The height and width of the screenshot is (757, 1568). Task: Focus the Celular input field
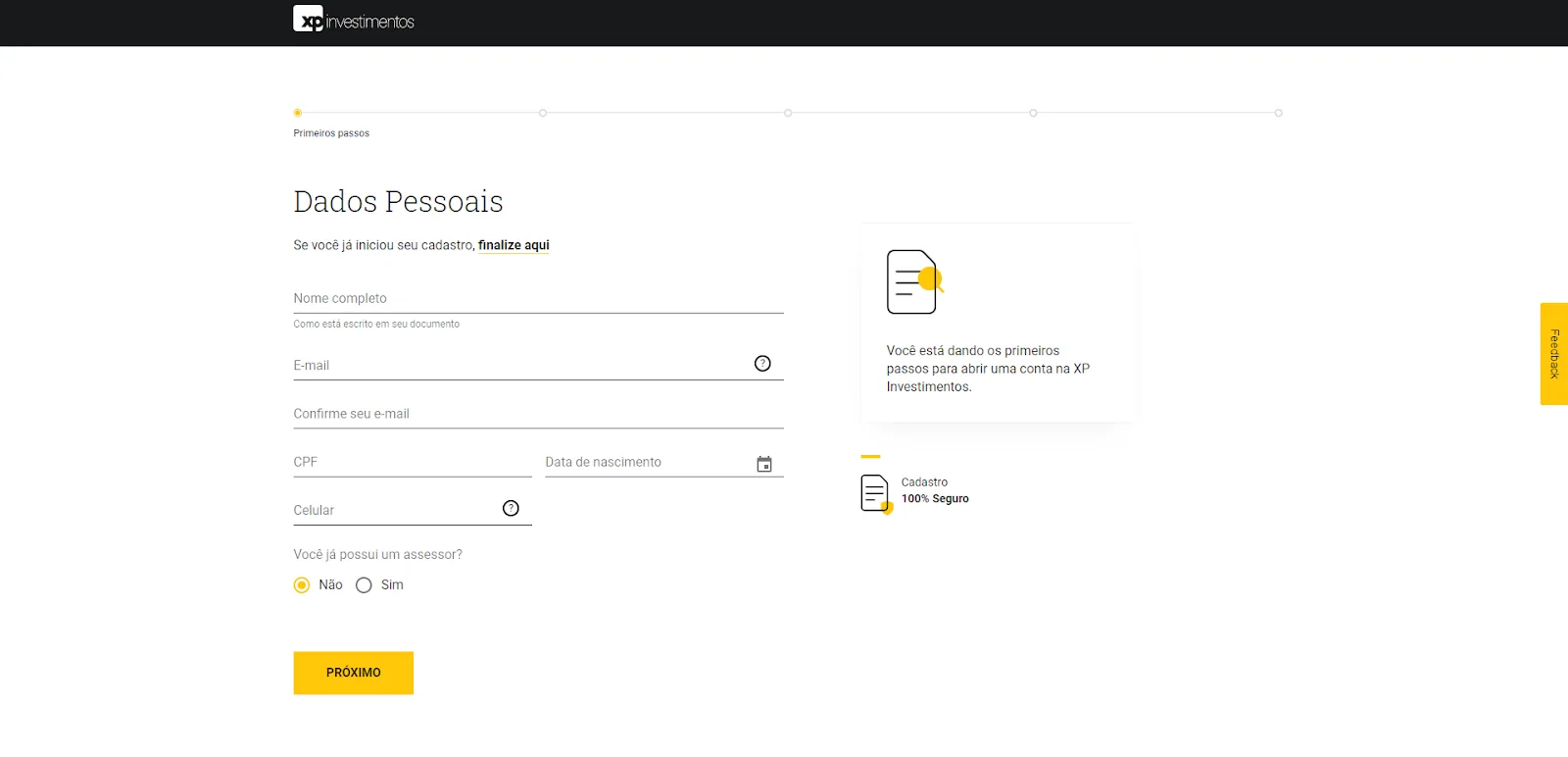396,510
